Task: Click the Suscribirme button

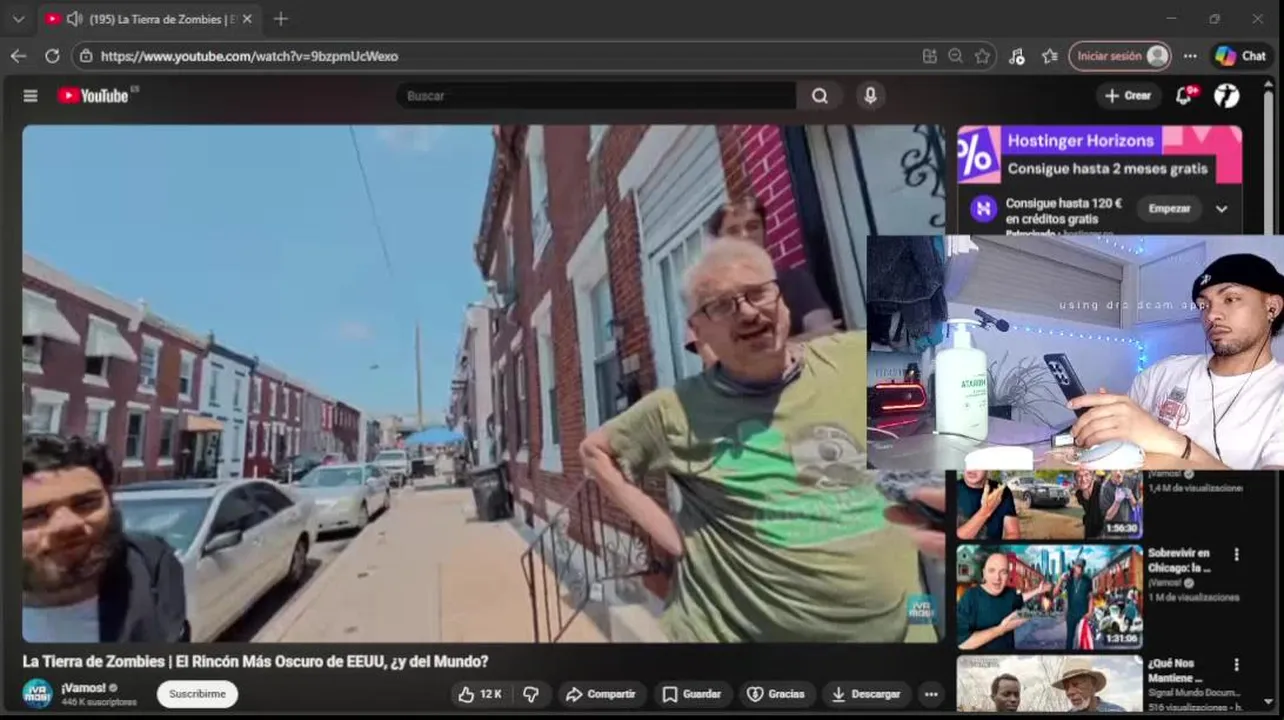Action: coord(197,694)
